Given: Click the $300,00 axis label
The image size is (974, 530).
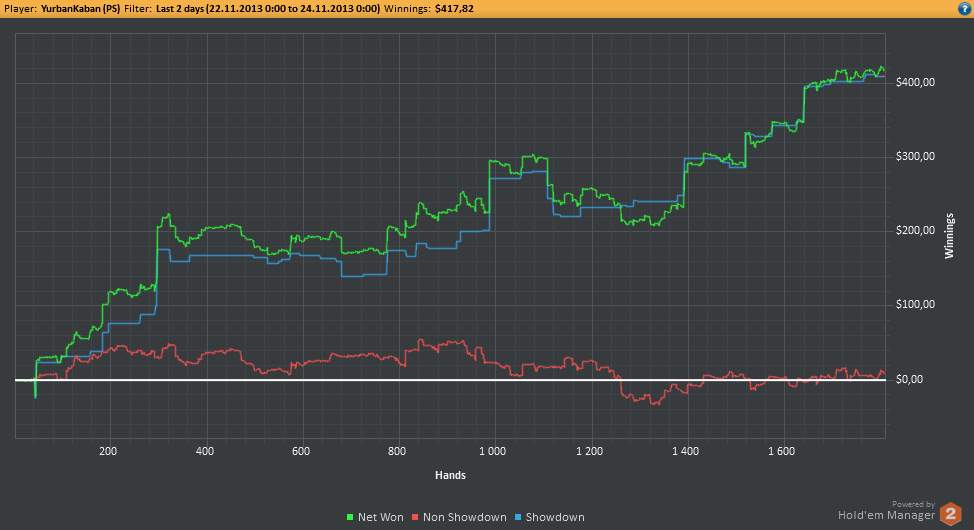Looking at the screenshot, I should [x=915, y=157].
